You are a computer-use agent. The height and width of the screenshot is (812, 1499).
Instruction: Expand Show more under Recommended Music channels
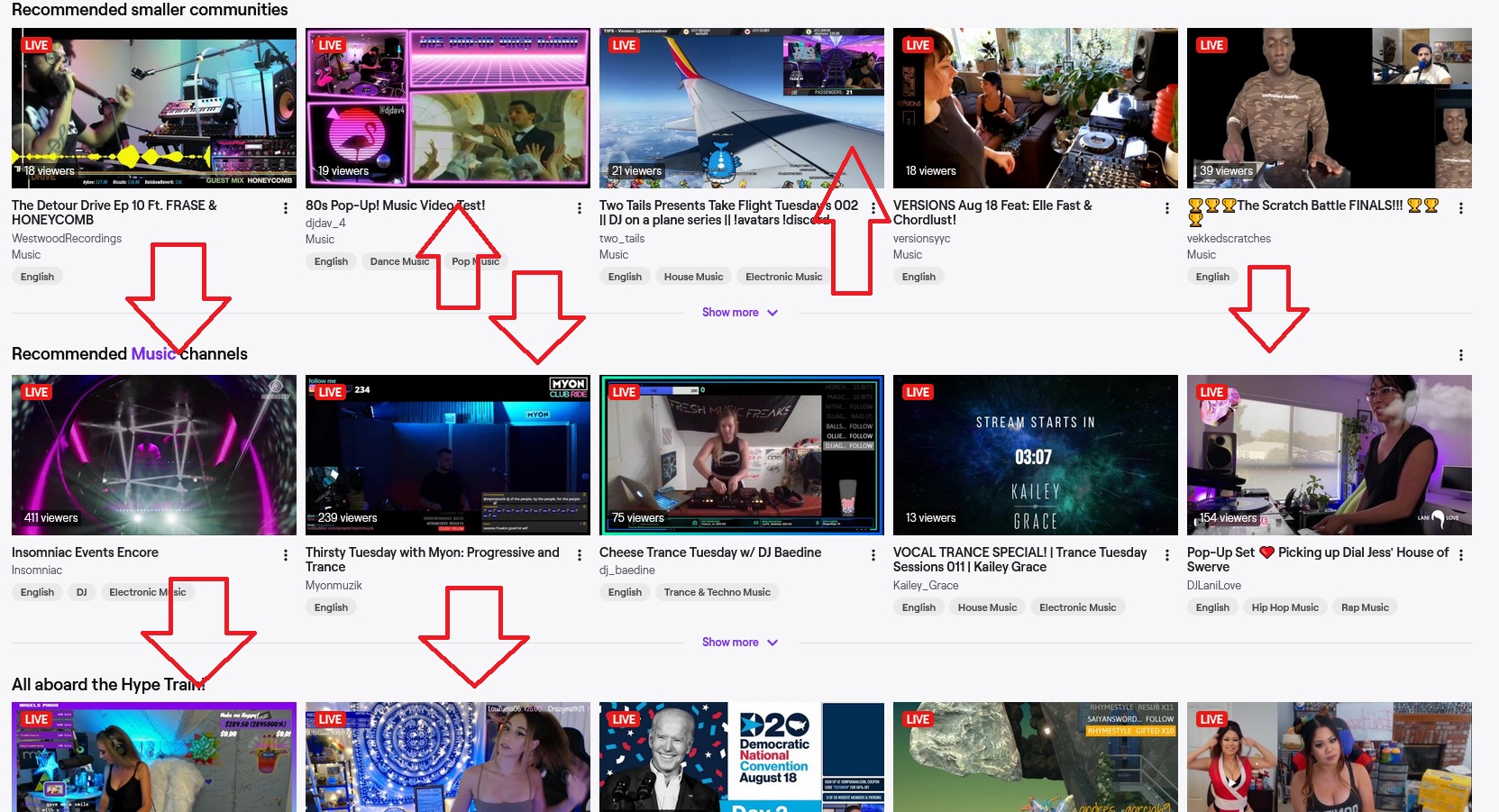pos(739,643)
